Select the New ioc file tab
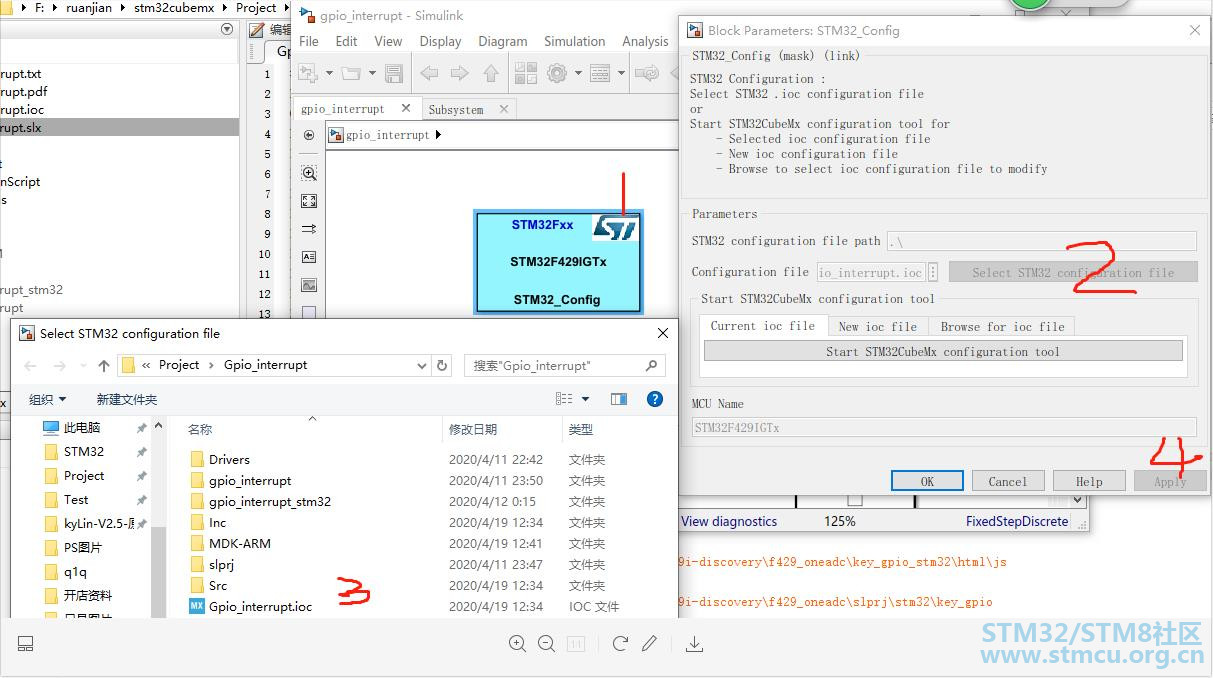Viewport: 1213px width, 678px height. (877, 326)
